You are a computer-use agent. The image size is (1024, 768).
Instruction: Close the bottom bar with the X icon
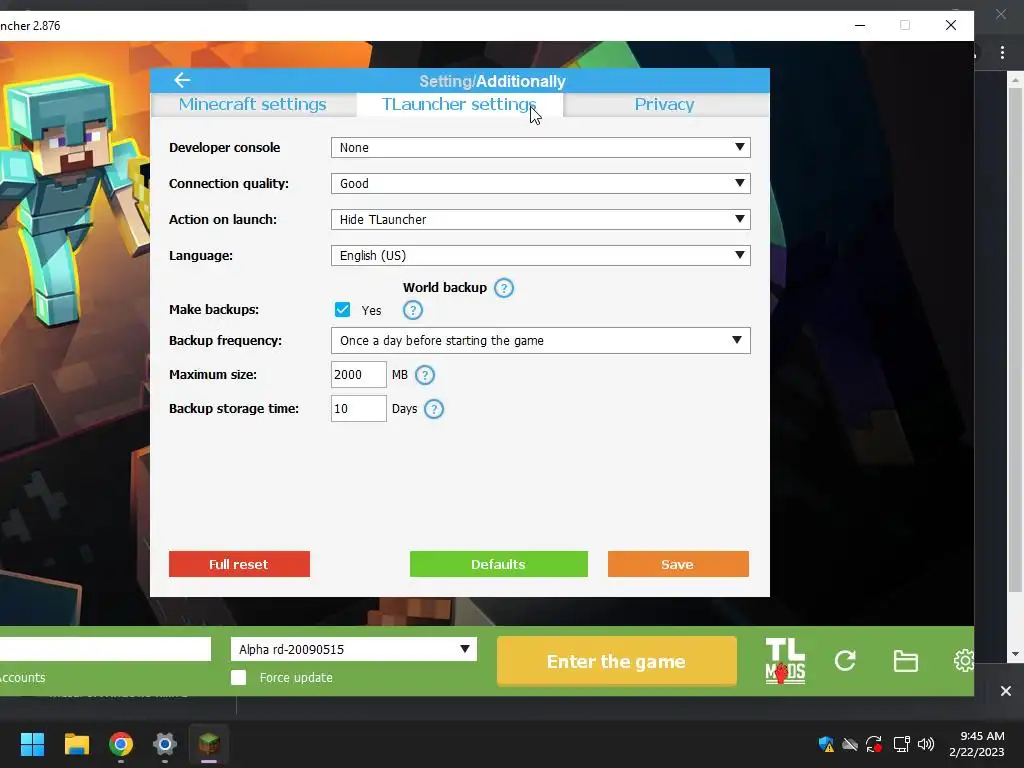click(1006, 691)
